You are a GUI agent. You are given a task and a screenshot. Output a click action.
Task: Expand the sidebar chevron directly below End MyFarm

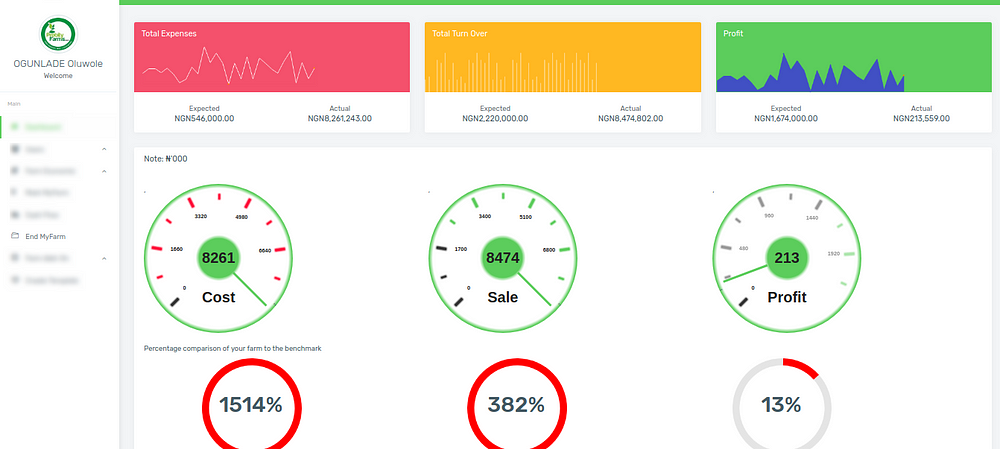tap(104, 258)
